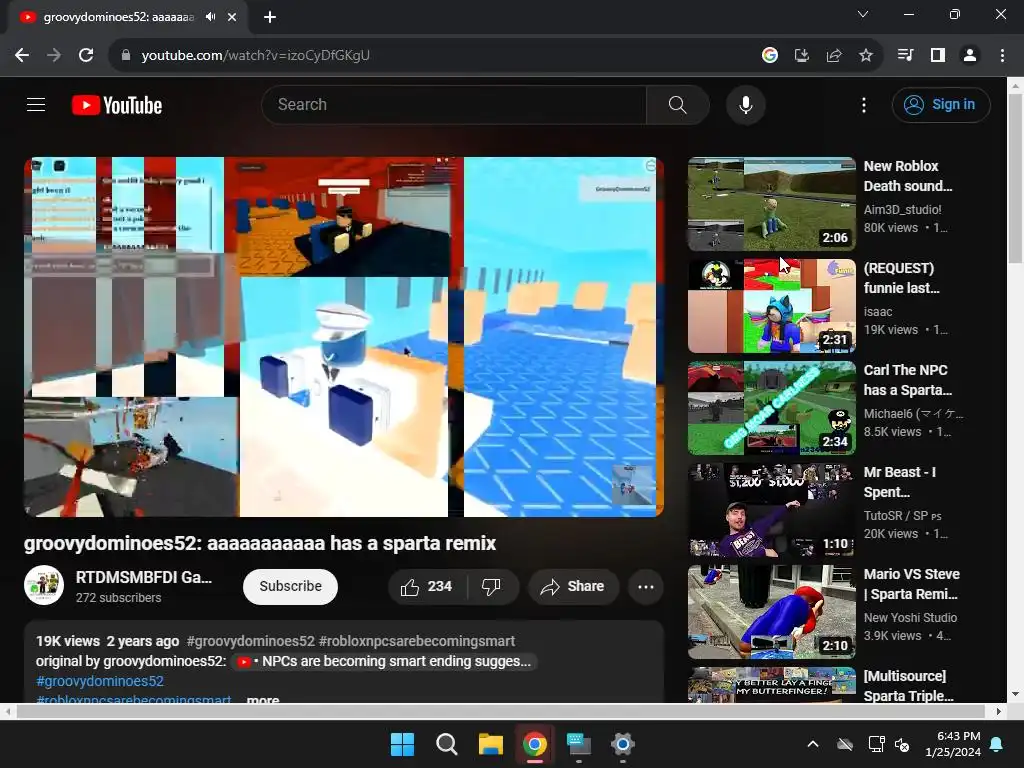Go to the YouTube home logo
The width and height of the screenshot is (1024, 768).
117,105
